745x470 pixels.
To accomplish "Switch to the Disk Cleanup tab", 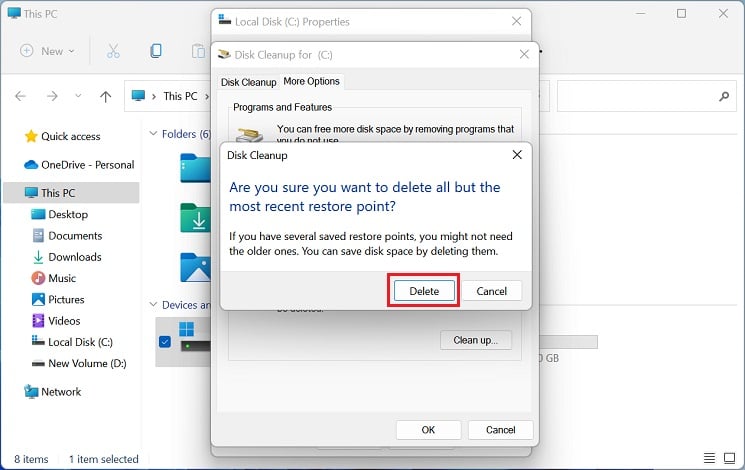I will pos(248,82).
